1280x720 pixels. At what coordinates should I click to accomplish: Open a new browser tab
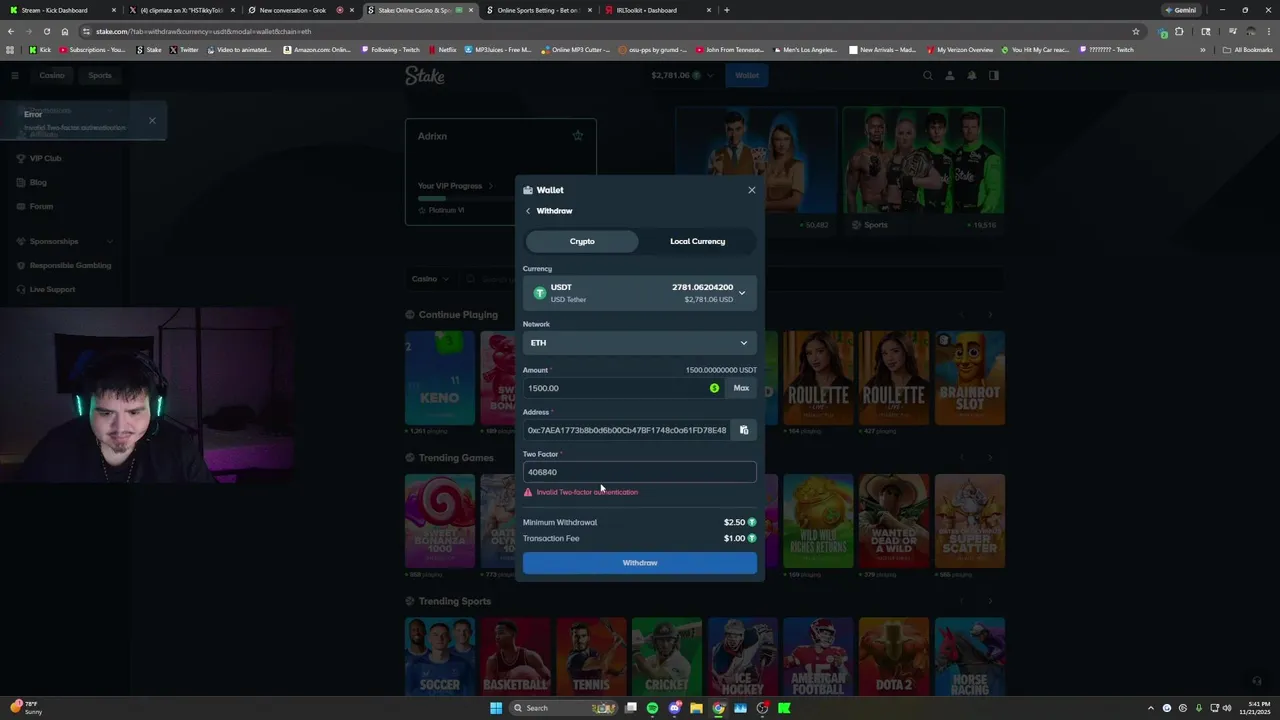[x=726, y=10]
